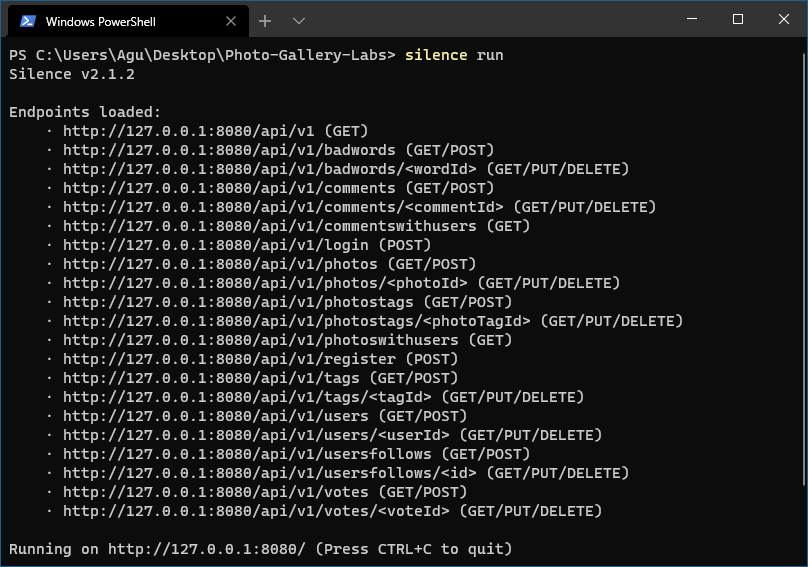The height and width of the screenshot is (567, 808).
Task: Click the /api/v1/votes (GET/POST) line
Action: tap(265, 492)
